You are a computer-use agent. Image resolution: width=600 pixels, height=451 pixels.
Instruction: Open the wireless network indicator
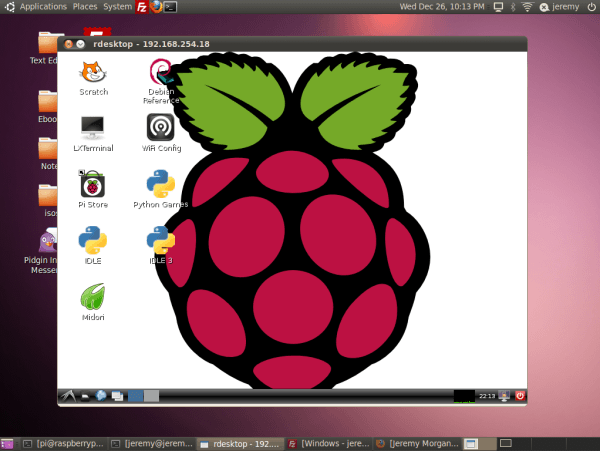(x=527, y=7)
